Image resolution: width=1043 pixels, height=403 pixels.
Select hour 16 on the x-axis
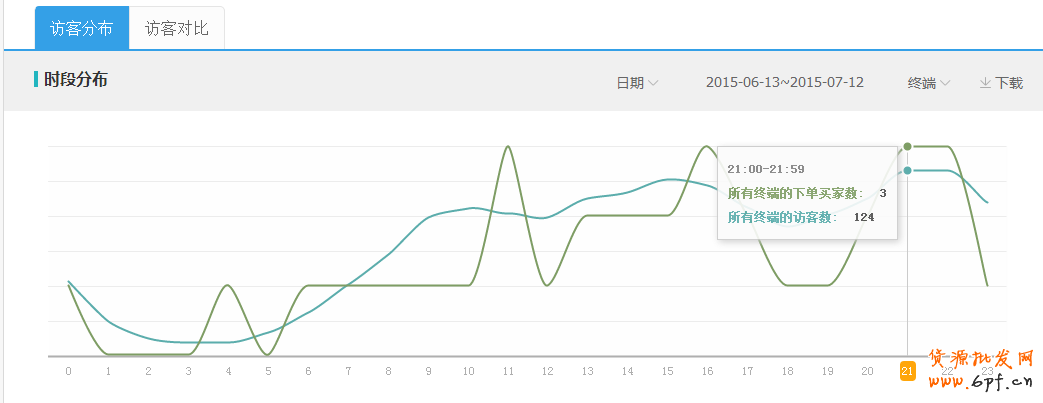click(708, 371)
